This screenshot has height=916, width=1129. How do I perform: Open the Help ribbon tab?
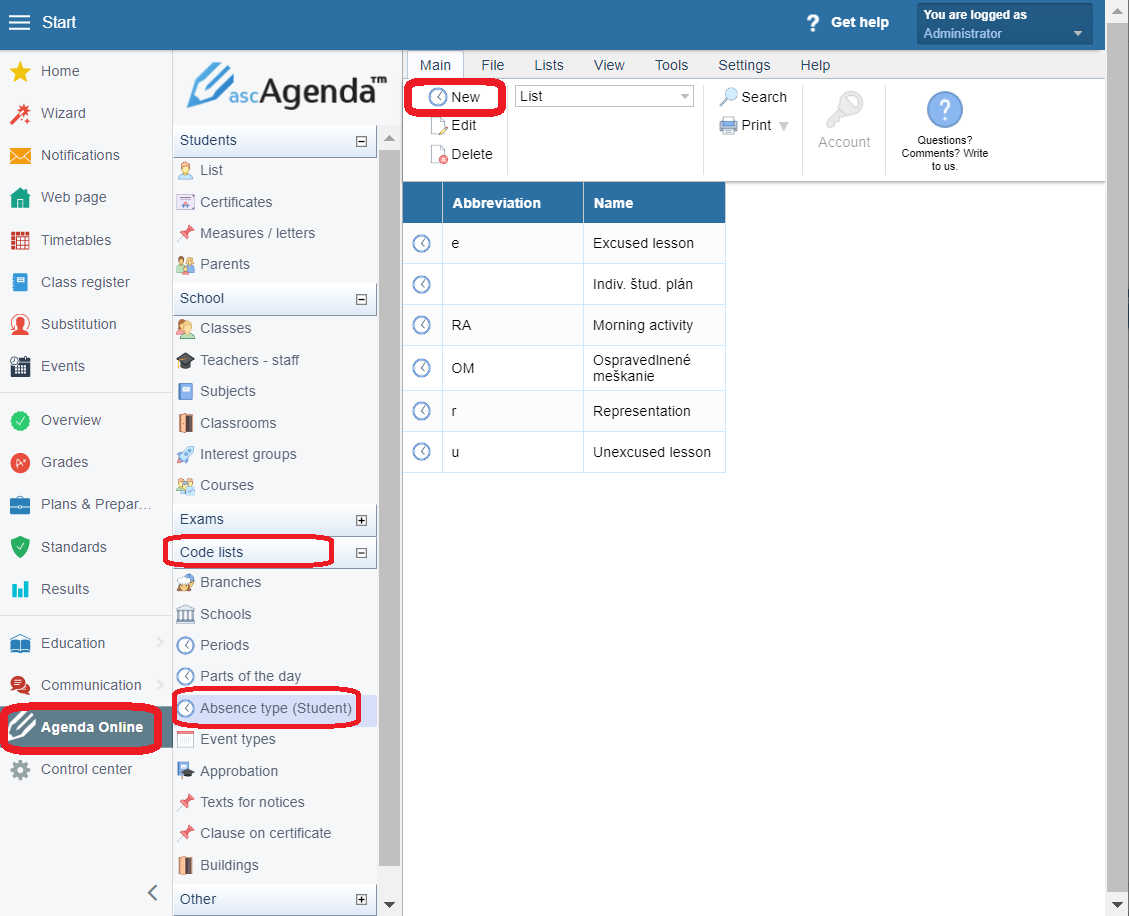pyautogui.click(x=815, y=66)
